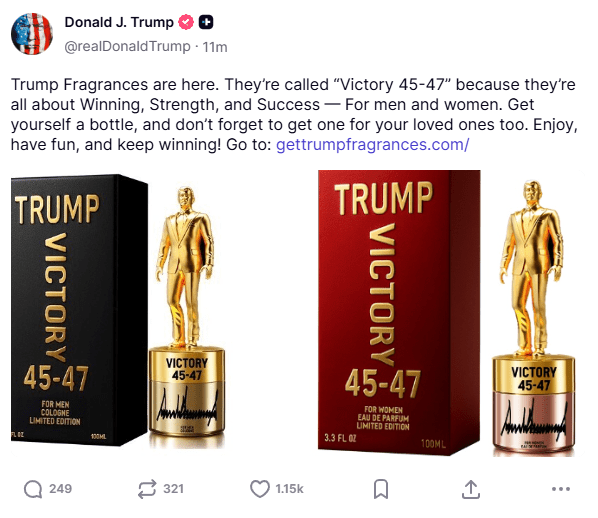
Task: Click the @realDonaldTrump handle
Action: pyautogui.click(x=127, y=47)
